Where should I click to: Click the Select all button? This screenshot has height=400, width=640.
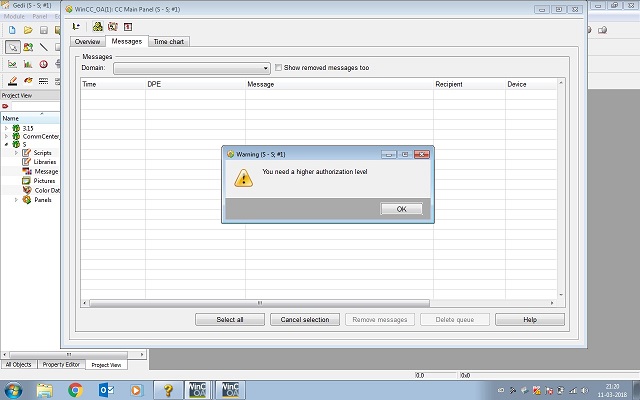click(x=230, y=319)
